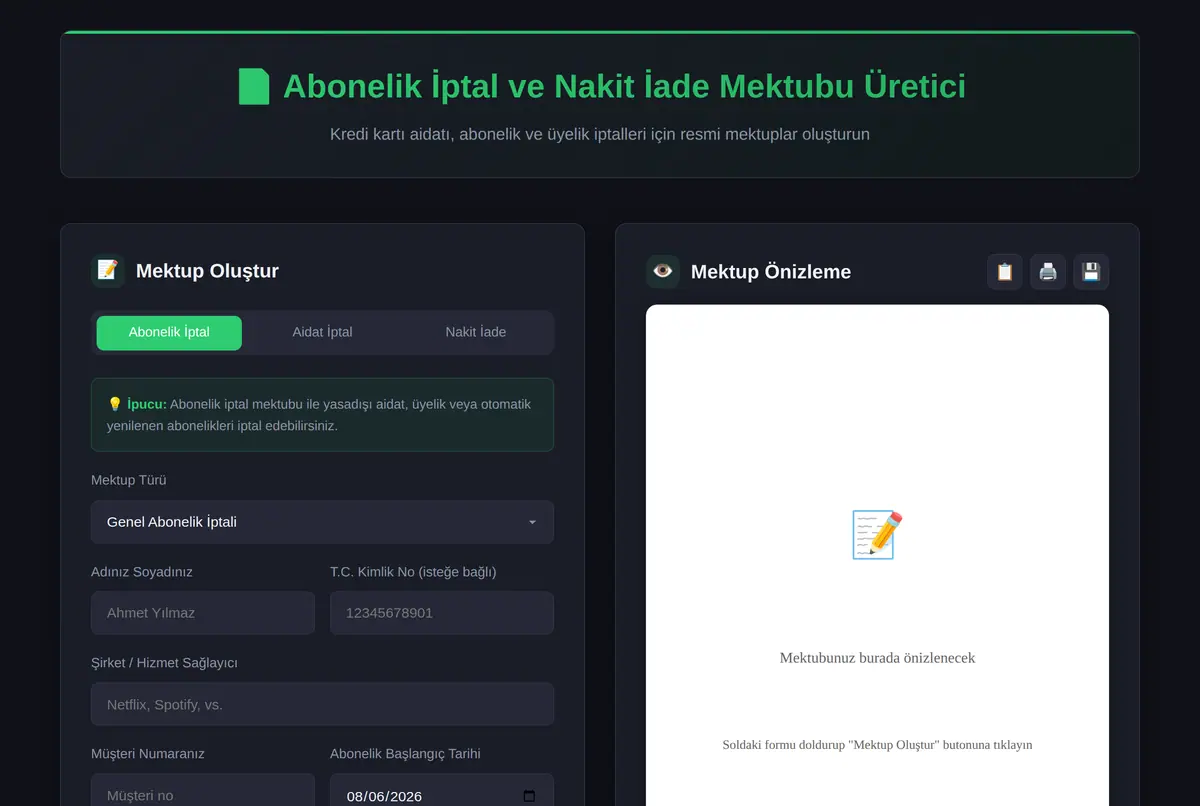Screen dimensions: 1200x806
Task: Select the Şirket / Hizmet Sağlayıcı input
Action: click(322, 704)
